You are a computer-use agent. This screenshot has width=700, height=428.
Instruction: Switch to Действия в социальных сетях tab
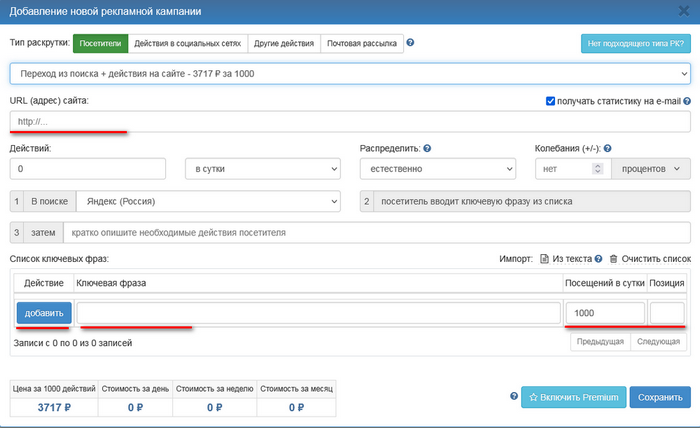pyautogui.click(x=190, y=44)
